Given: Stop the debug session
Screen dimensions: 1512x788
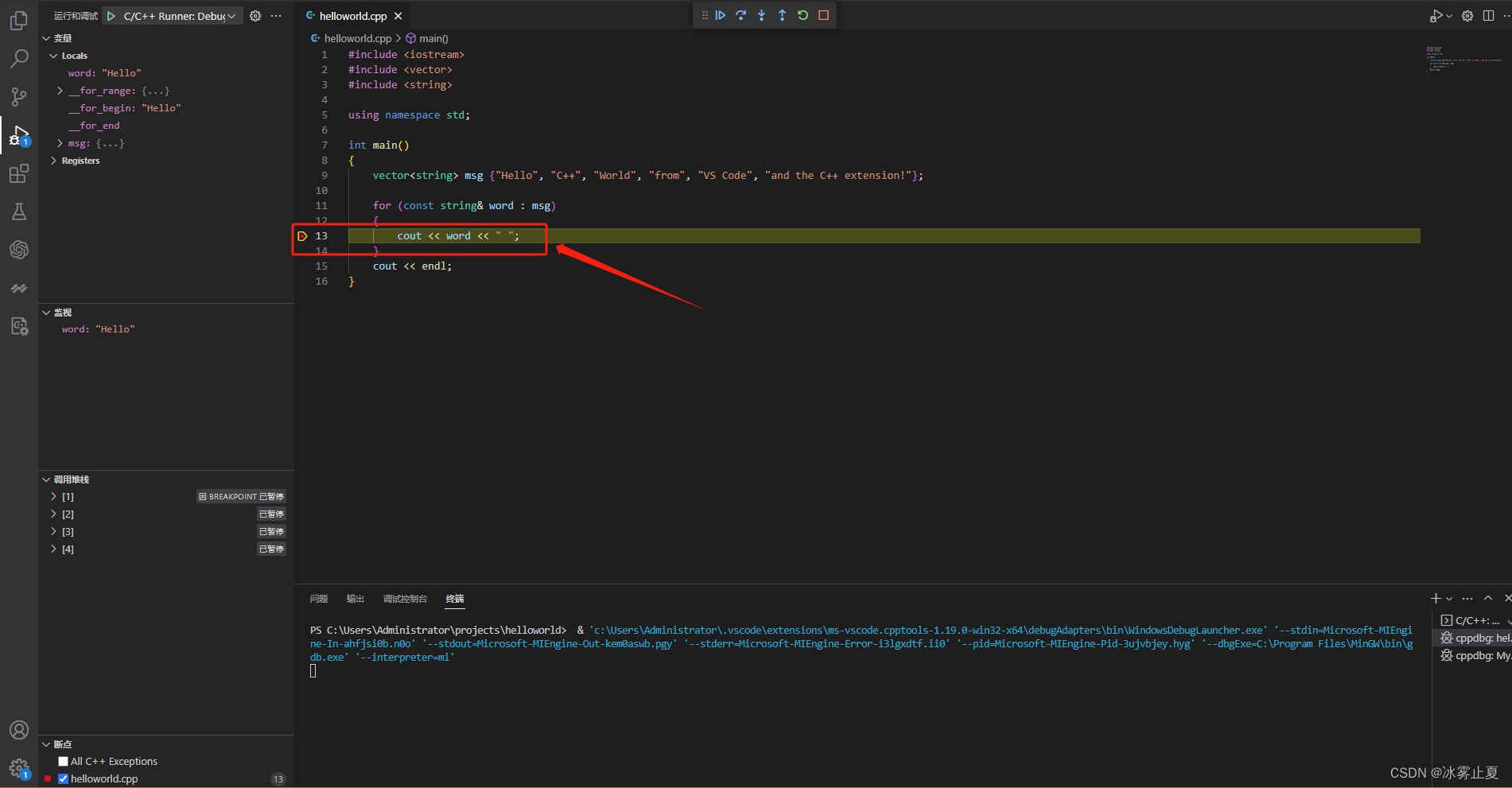Looking at the screenshot, I should (x=823, y=15).
